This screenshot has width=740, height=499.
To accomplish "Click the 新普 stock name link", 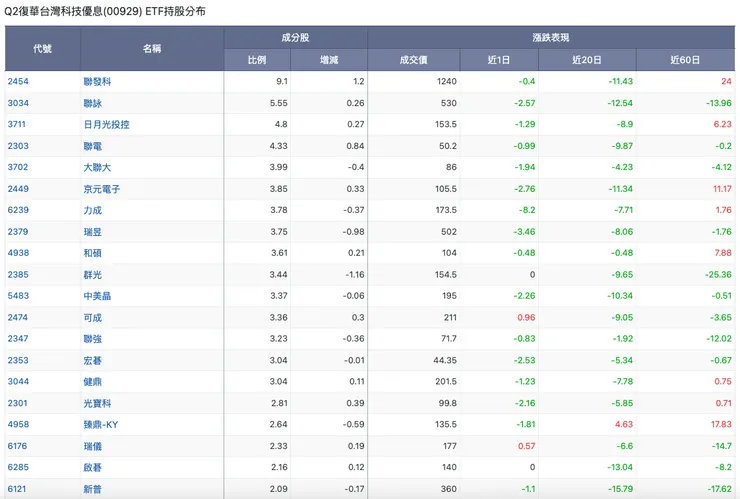I will pyautogui.click(x=92, y=489).
